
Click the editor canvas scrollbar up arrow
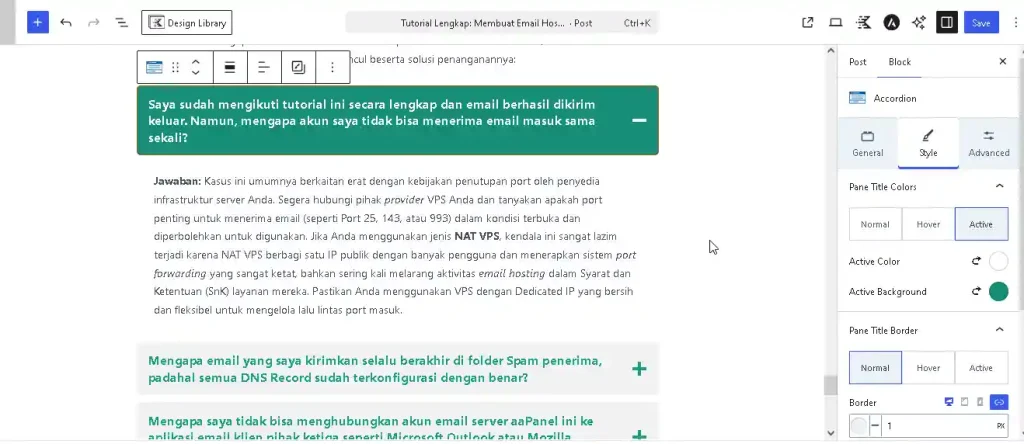[831, 51]
